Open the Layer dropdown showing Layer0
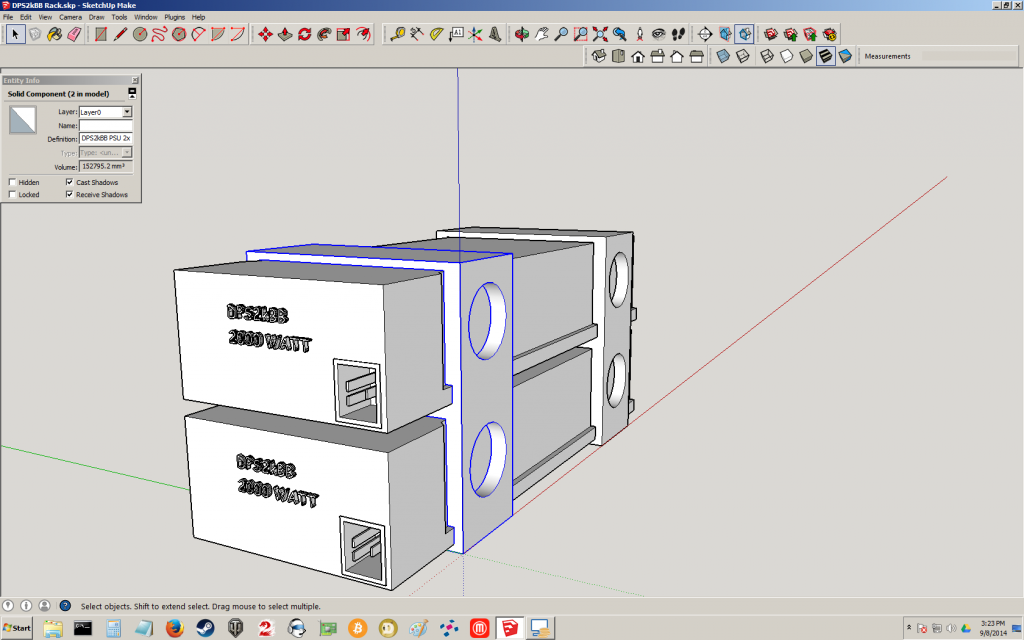The image size is (1024, 640). click(x=127, y=113)
